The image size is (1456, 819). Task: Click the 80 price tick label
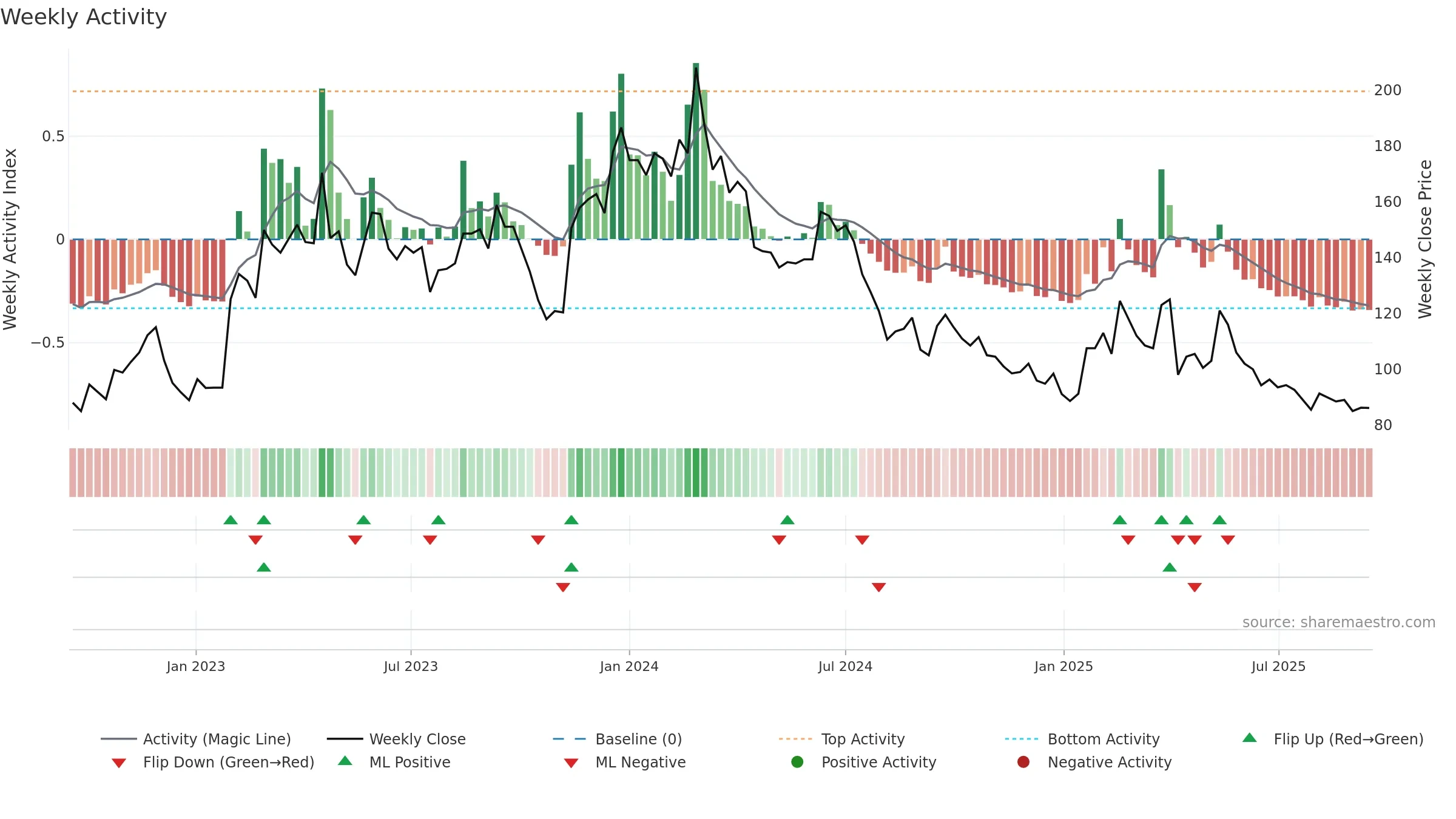(x=1383, y=425)
